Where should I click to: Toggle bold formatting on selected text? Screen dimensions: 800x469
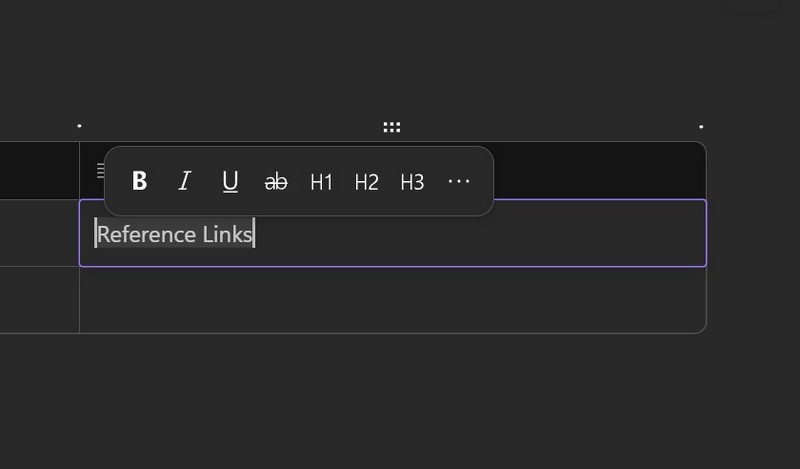140,181
